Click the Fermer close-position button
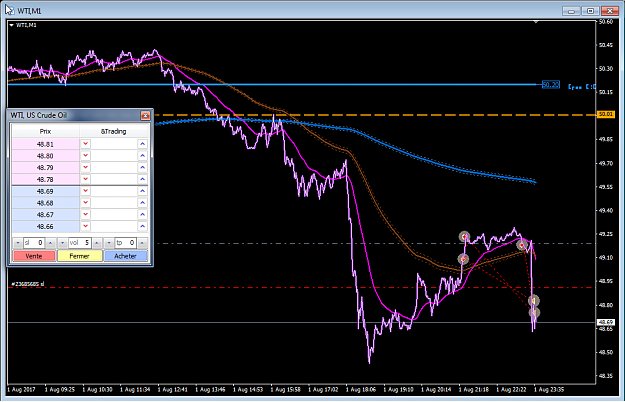The height and width of the screenshot is (402, 625). [80, 256]
